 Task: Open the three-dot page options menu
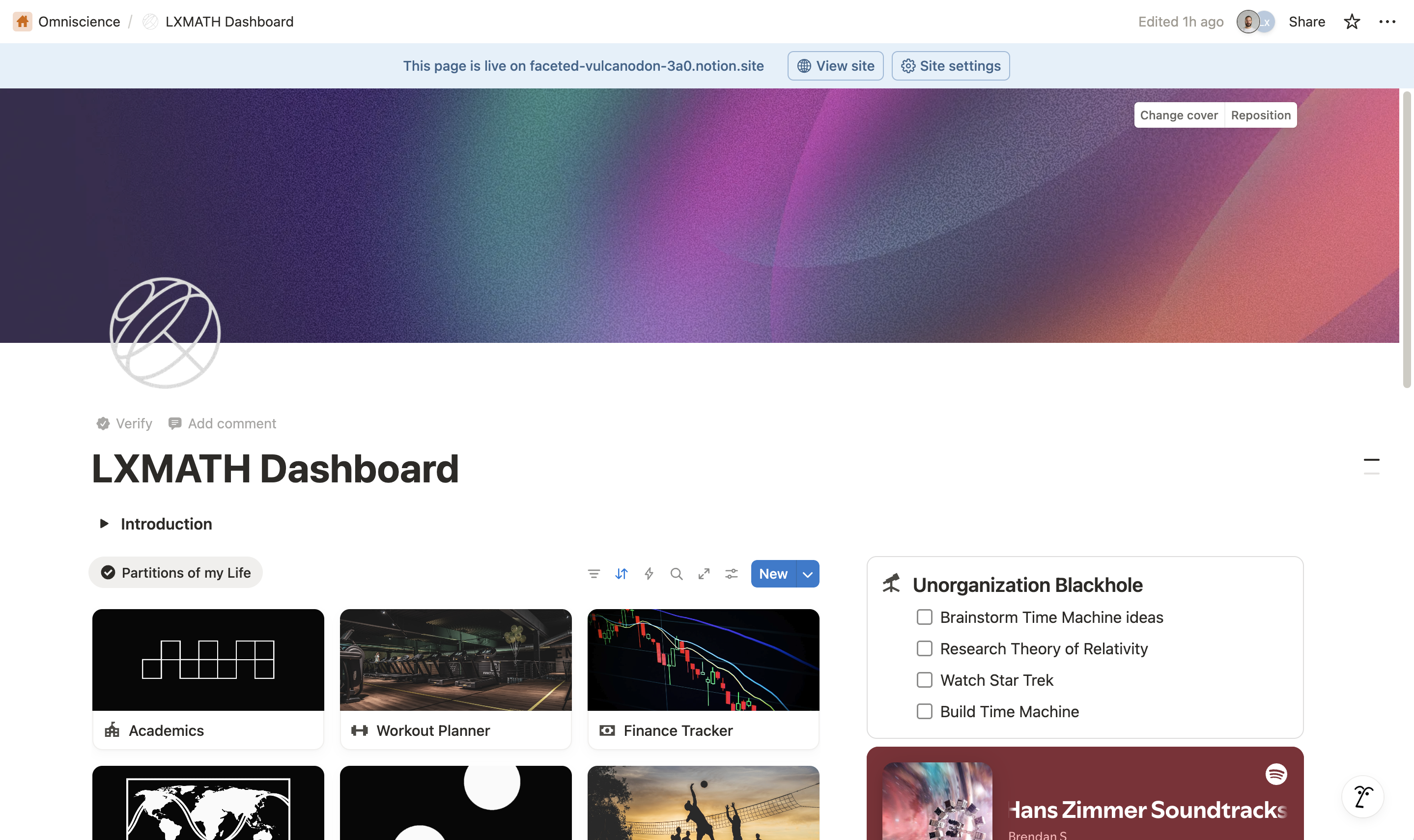[1387, 22]
